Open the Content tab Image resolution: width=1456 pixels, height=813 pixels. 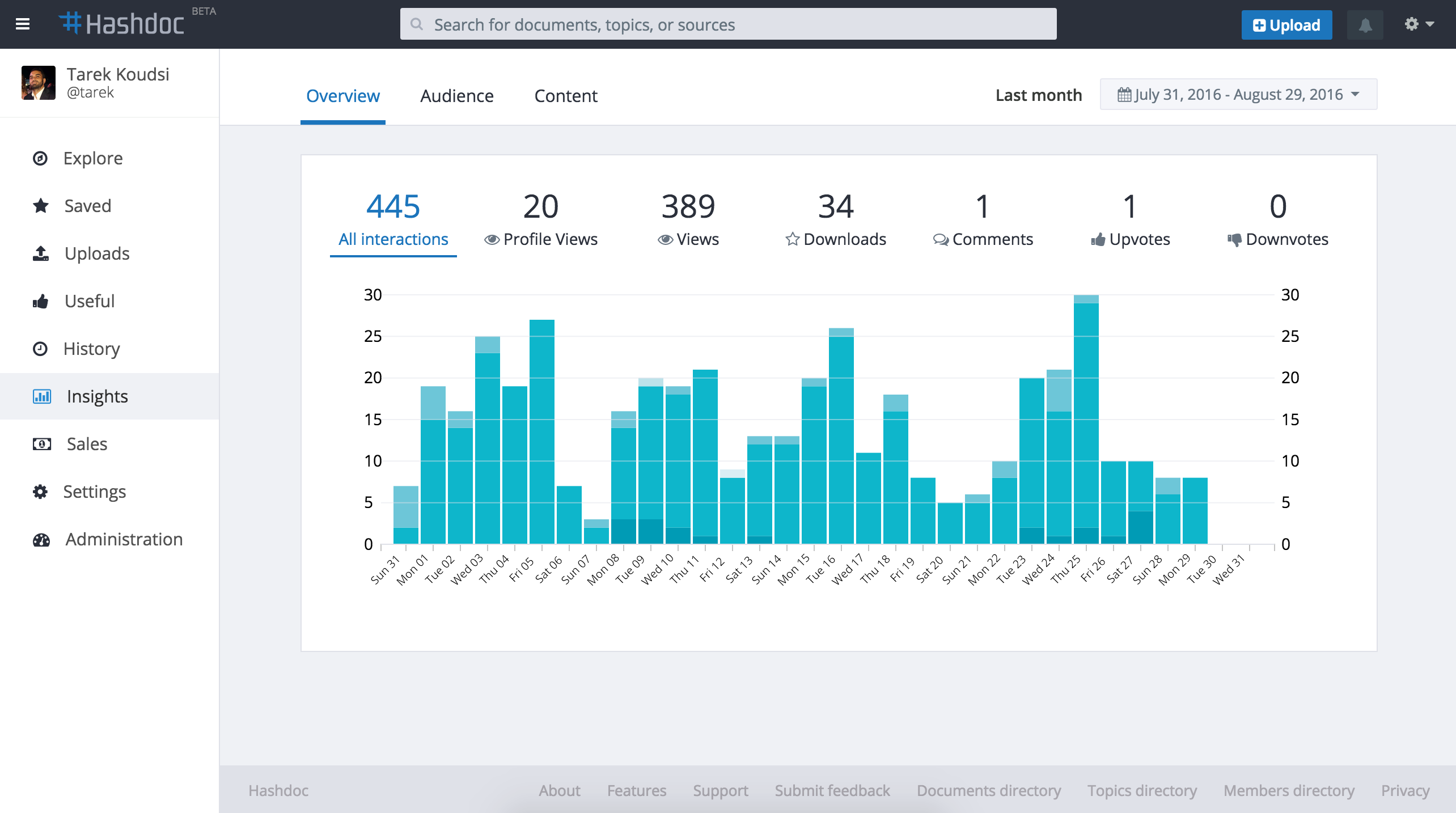click(x=565, y=96)
